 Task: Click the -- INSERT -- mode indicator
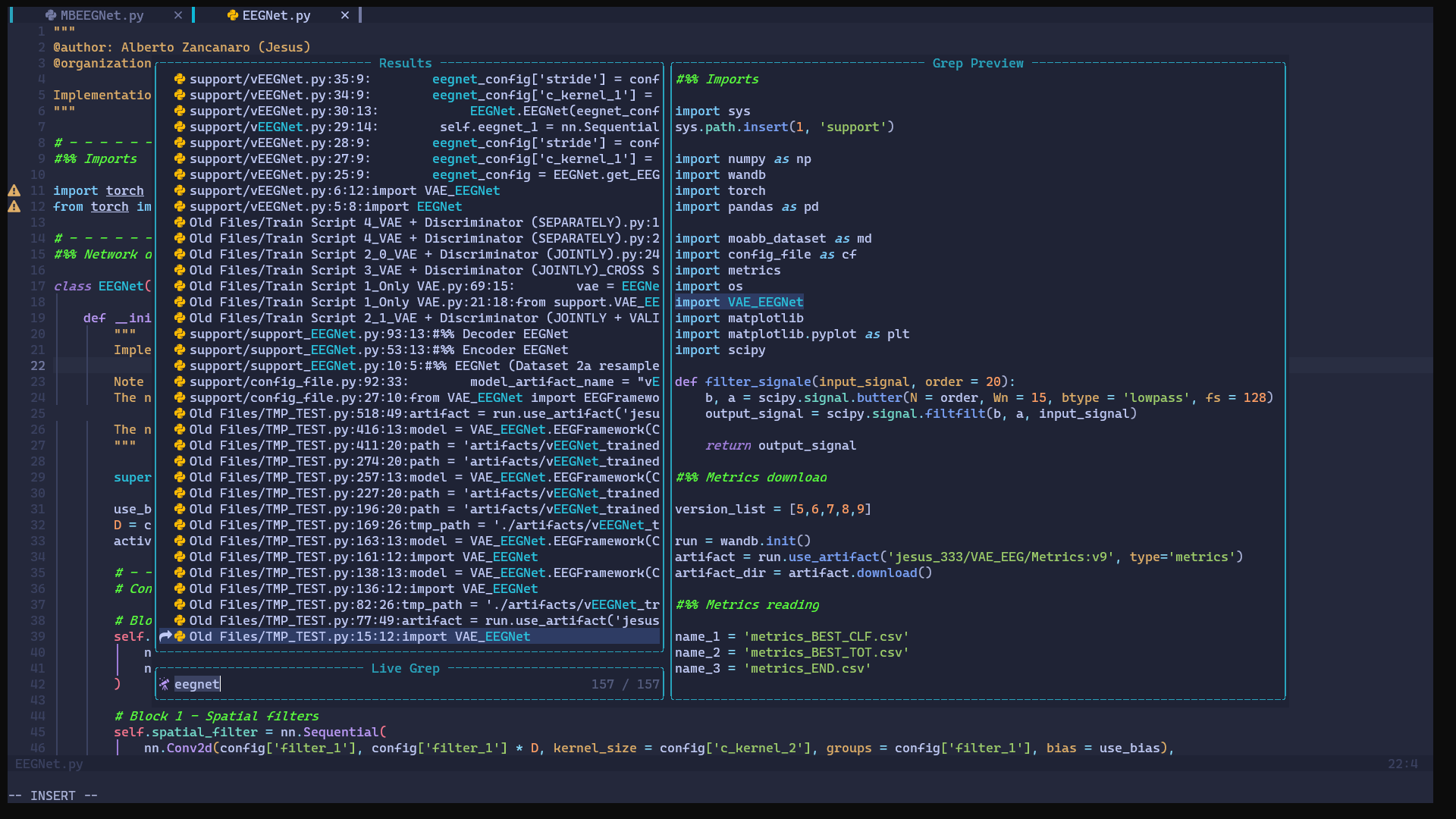click(53, 795)
